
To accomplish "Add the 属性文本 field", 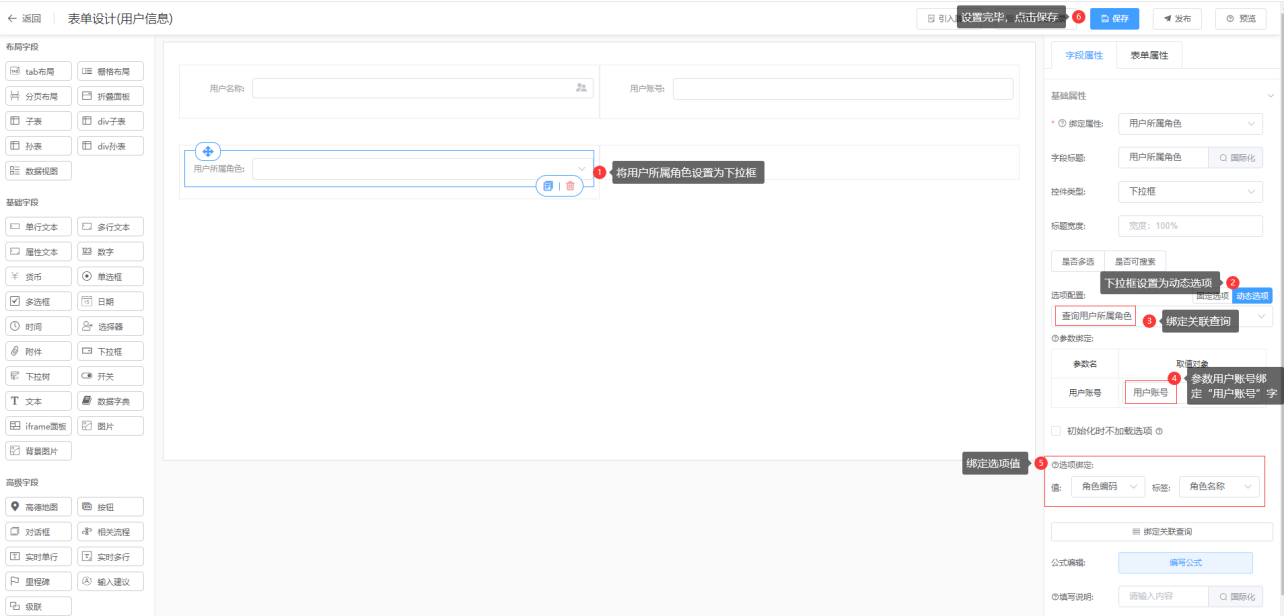I will tap(38, 251).
